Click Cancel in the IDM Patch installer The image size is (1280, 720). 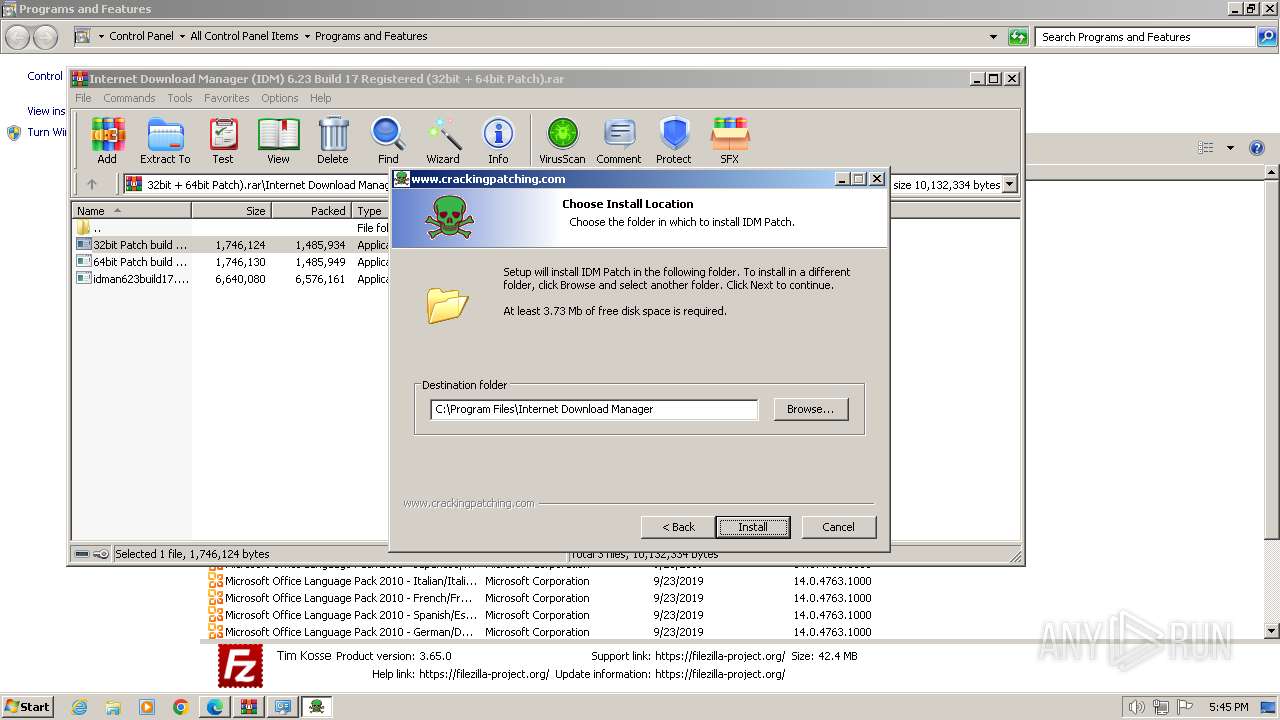[x=838, y=527]
